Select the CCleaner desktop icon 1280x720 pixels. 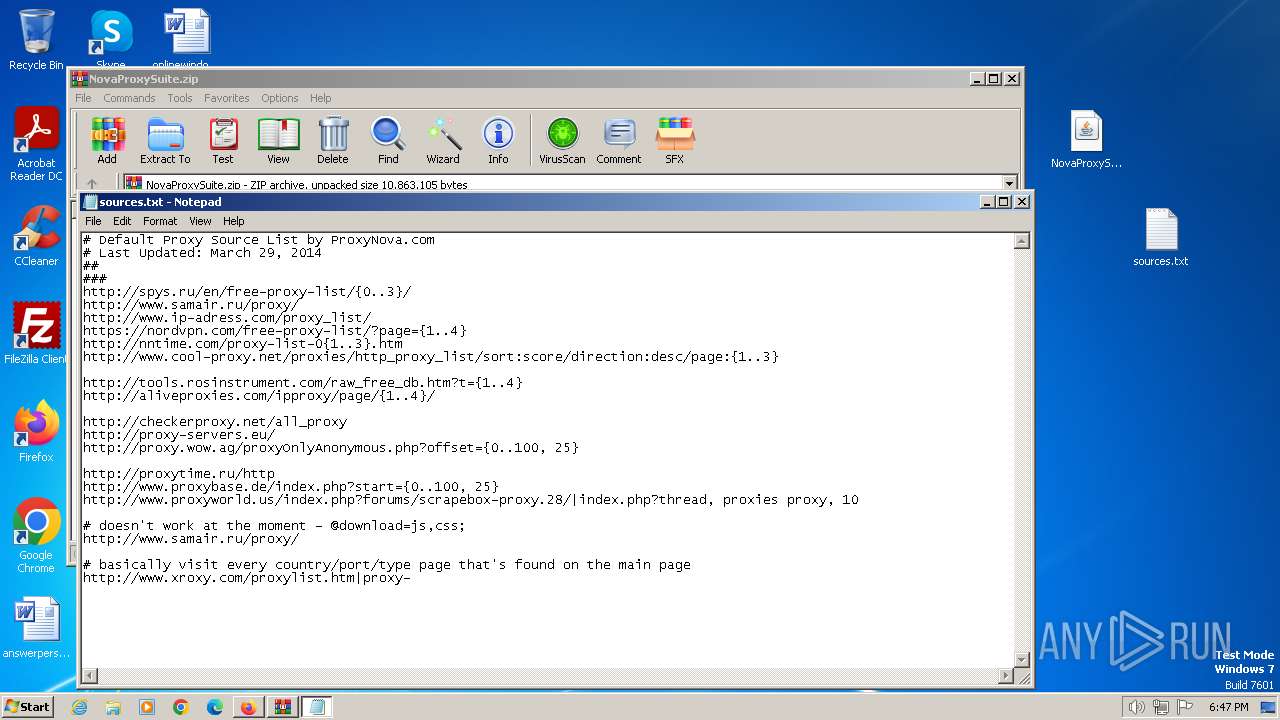coord(36,236)
